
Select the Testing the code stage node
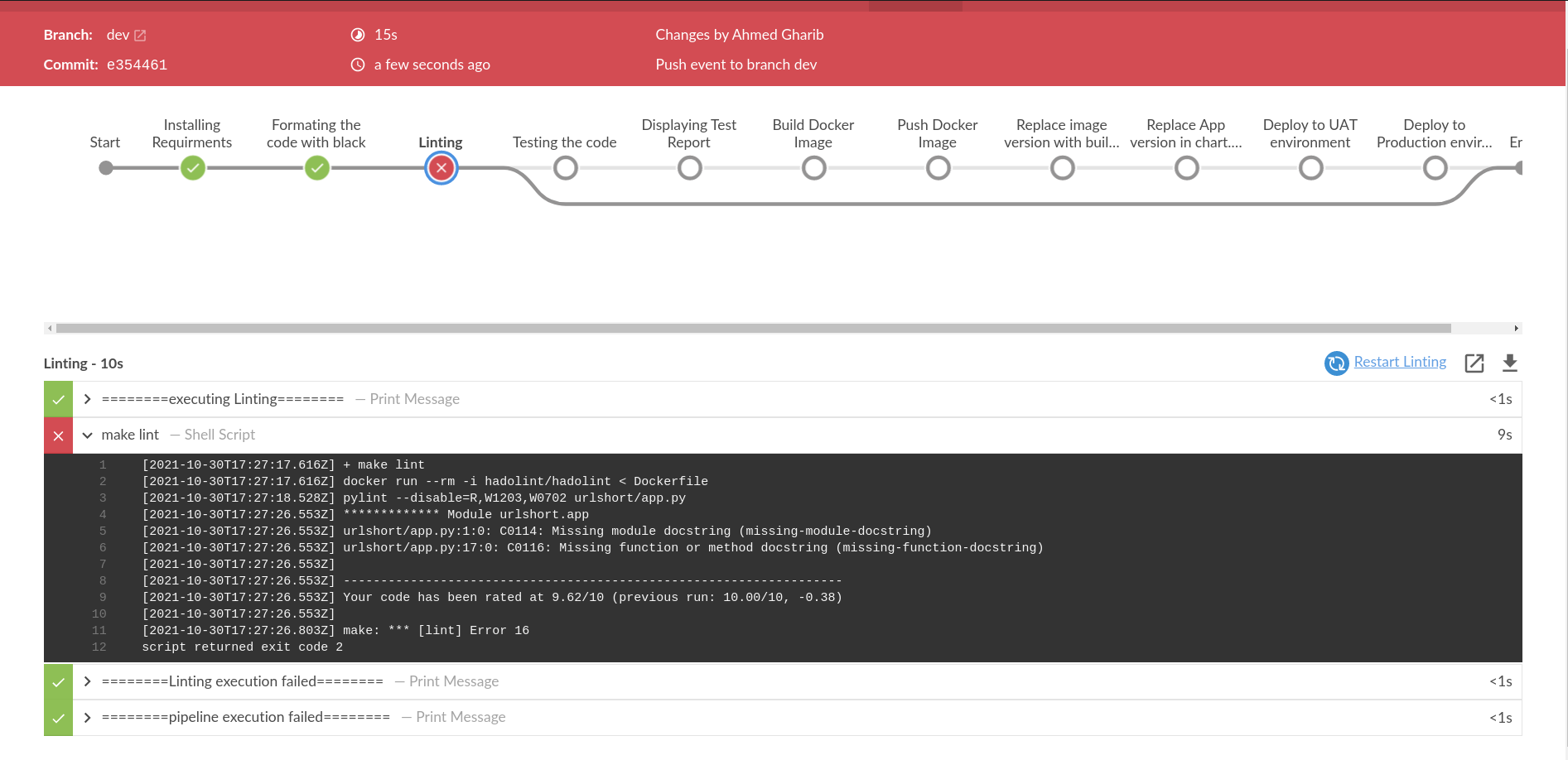566,168
